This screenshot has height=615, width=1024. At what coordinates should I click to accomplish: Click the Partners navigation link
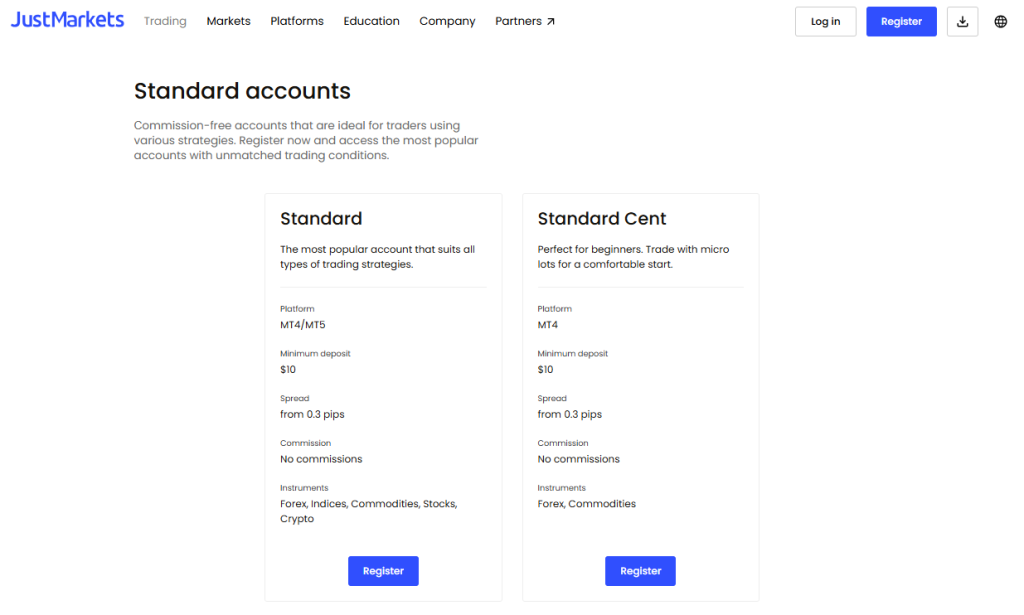point(518,20)
